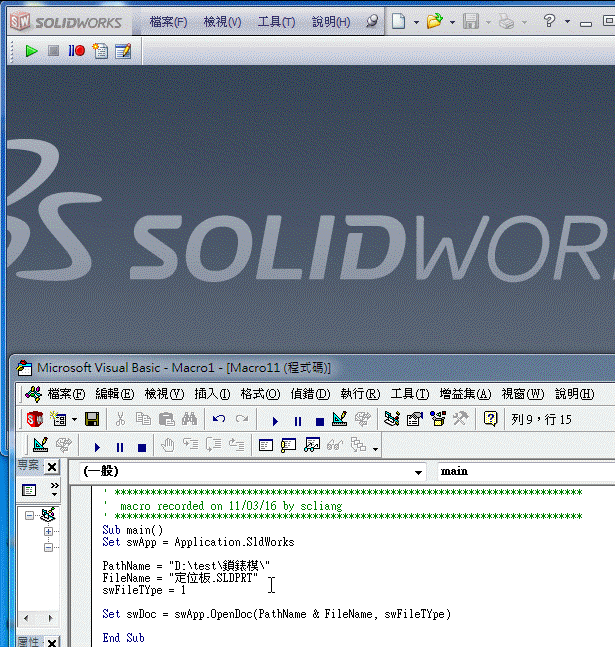Viewport: 615px width, 647px height.
Task: Click the SolidWorks New Document icon
Action: (x=398, y=21)
